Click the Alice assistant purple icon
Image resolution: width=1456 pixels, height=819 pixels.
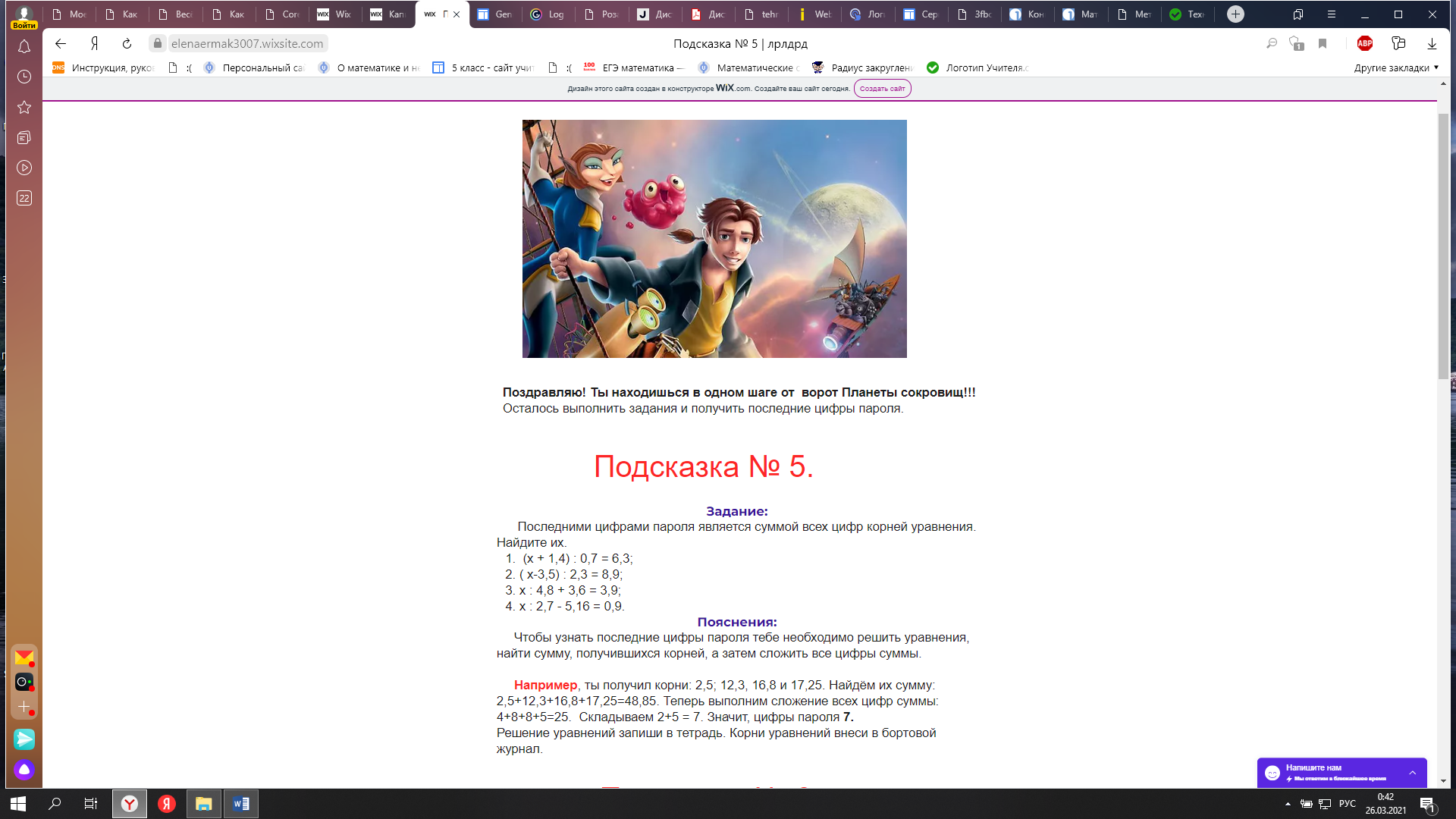coord(24,770)
